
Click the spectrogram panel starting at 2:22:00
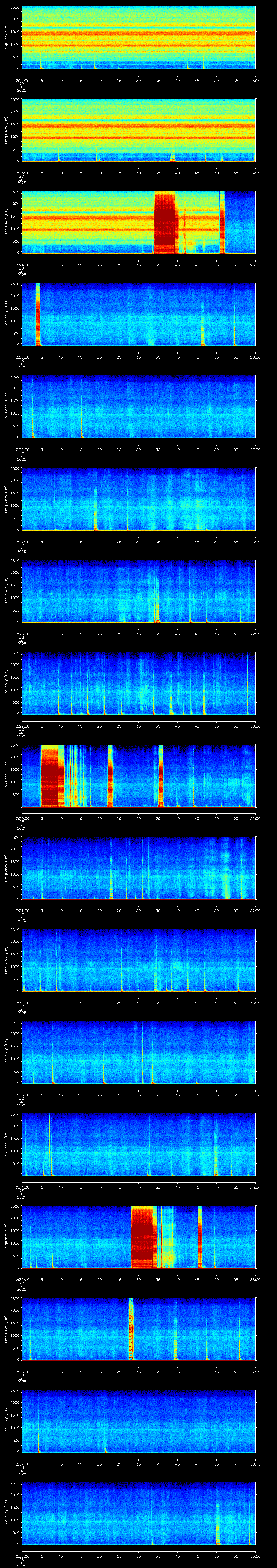[x=139, y=38]
